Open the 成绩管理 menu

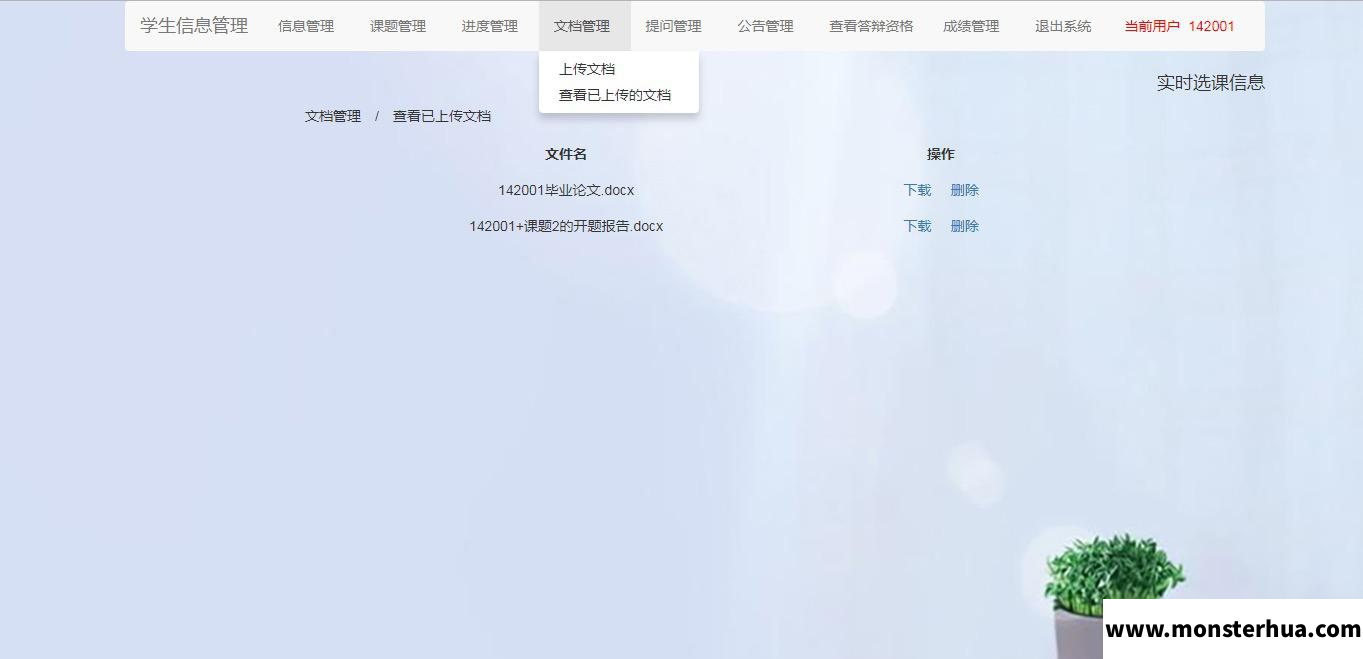point(971,26)
